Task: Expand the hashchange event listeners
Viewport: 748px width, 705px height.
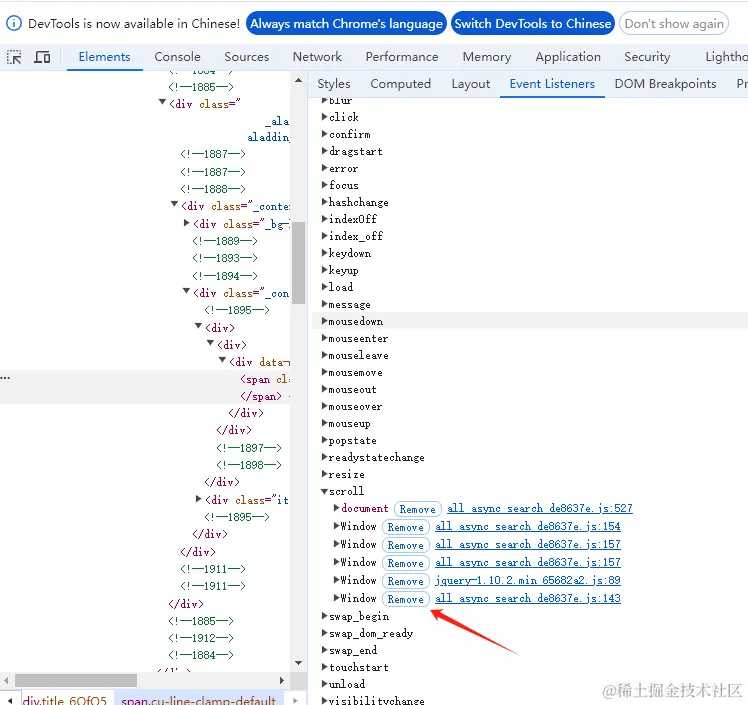Action: (x=325, y=202)
